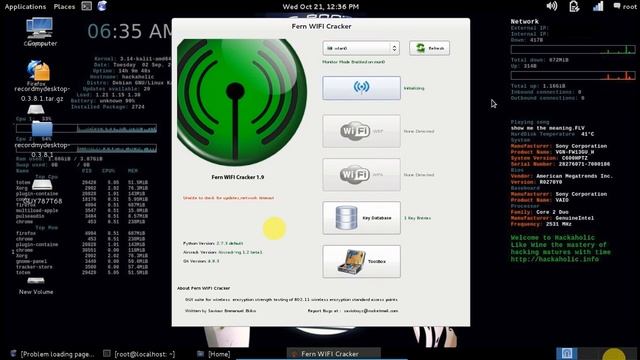Viewport: 640px width, 360px height.
Task: Click the Fern WIFI Cracker title bar
Action: [321, 26]
